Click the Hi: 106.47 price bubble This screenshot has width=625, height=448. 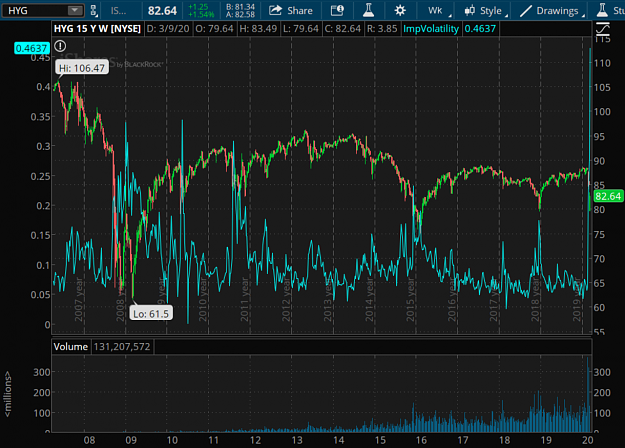(x=82, y=68)
